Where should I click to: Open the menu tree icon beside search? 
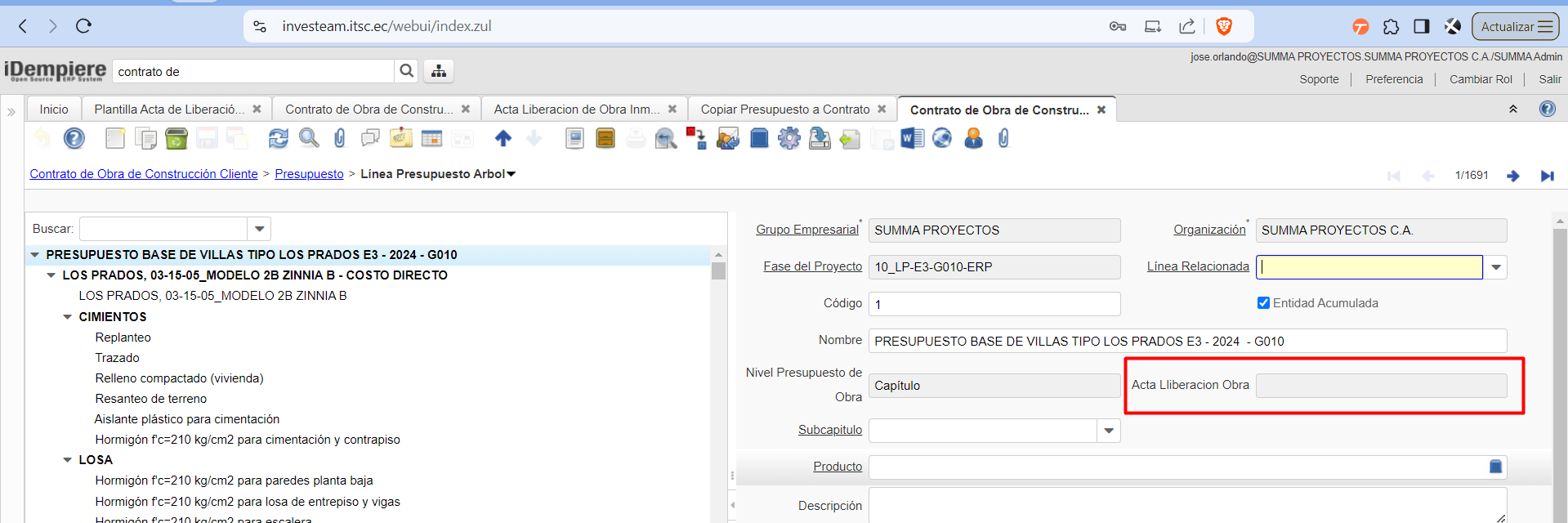click(439, 72)
